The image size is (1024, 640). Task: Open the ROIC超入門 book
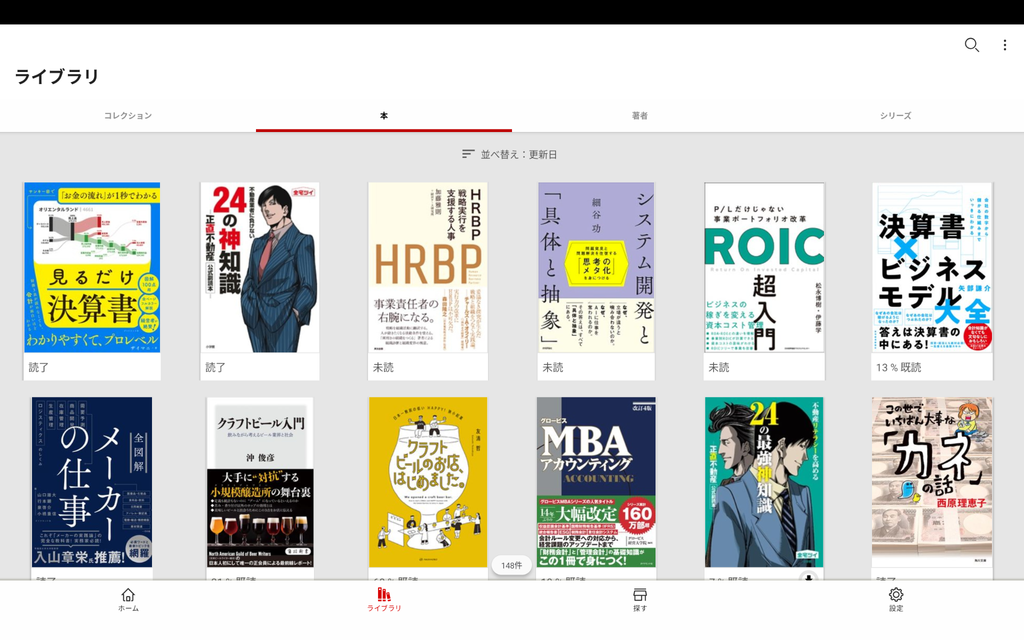pyautogui.click(x=764, y=268)
